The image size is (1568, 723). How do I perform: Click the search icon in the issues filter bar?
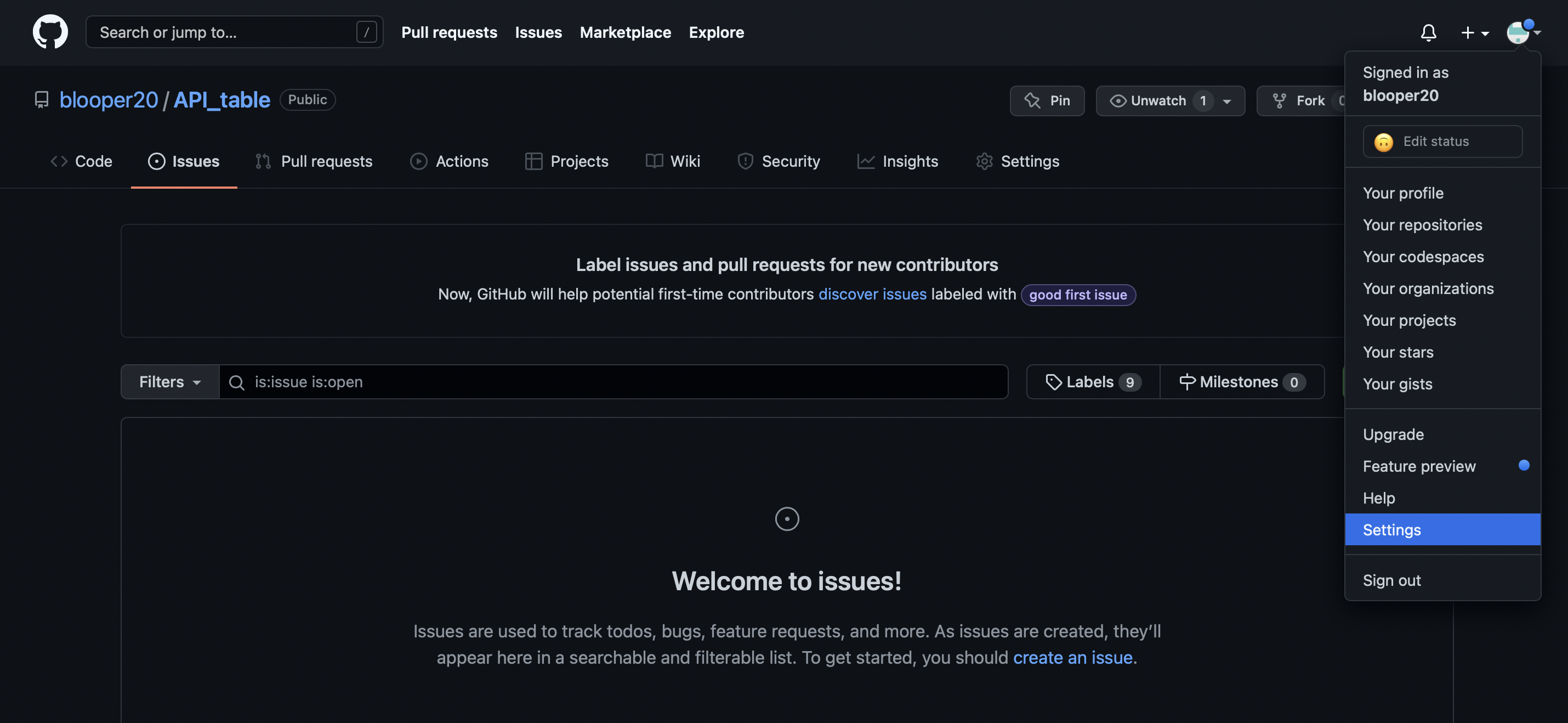pos(236,382)
